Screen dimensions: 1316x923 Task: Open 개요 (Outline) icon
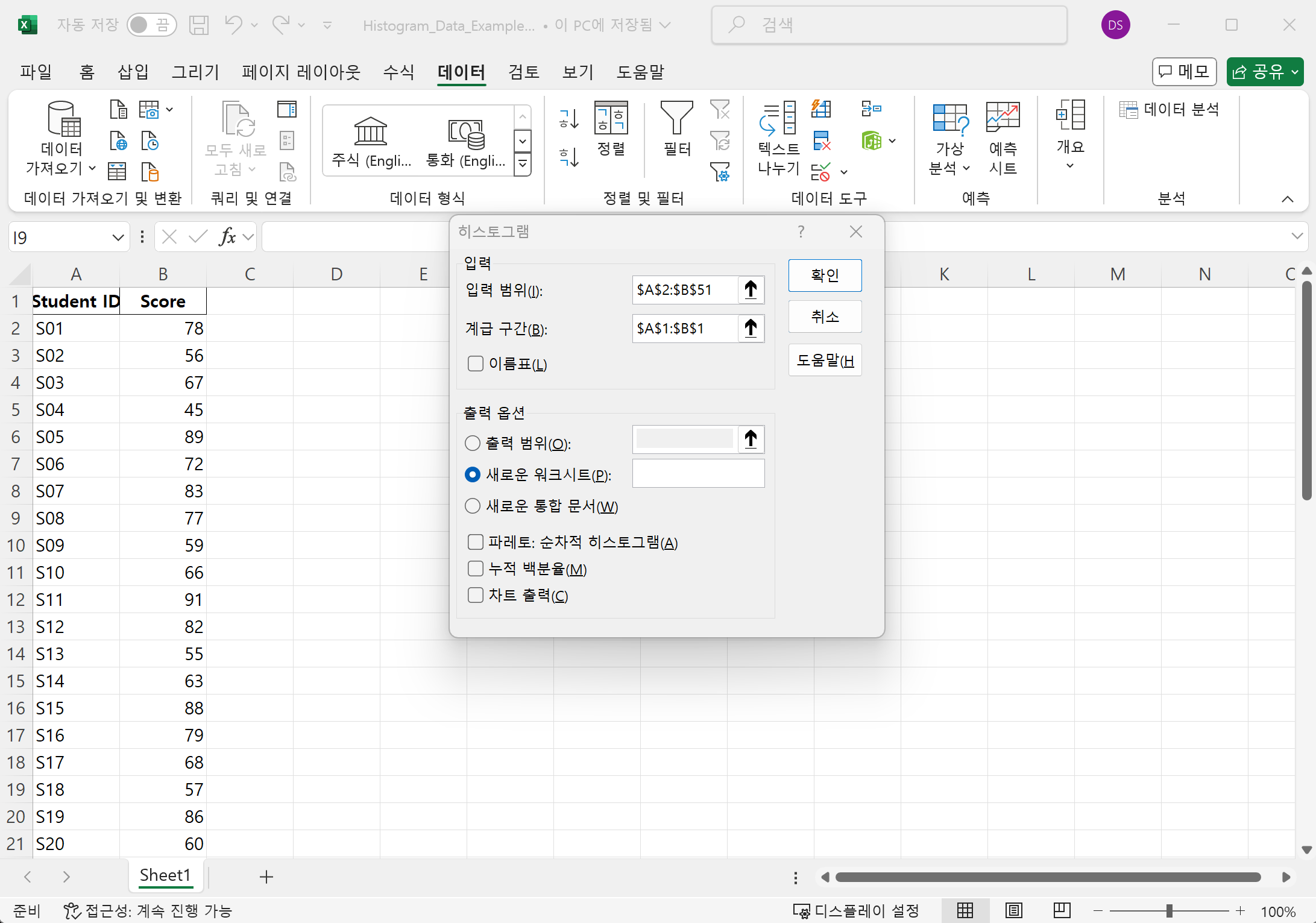1070,115
